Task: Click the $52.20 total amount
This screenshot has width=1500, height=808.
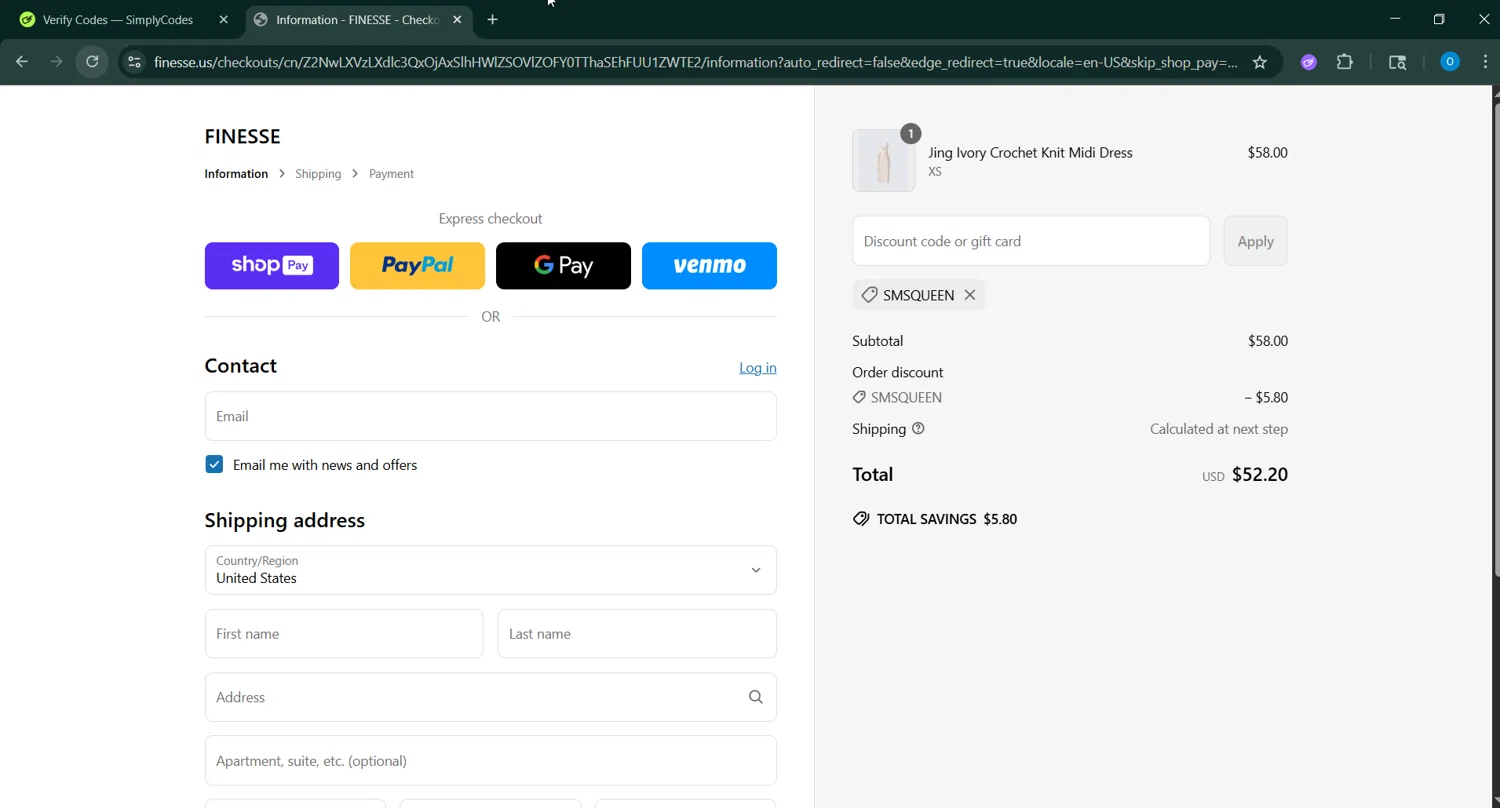Action: pyautogui.click(x=1260, y=475)
